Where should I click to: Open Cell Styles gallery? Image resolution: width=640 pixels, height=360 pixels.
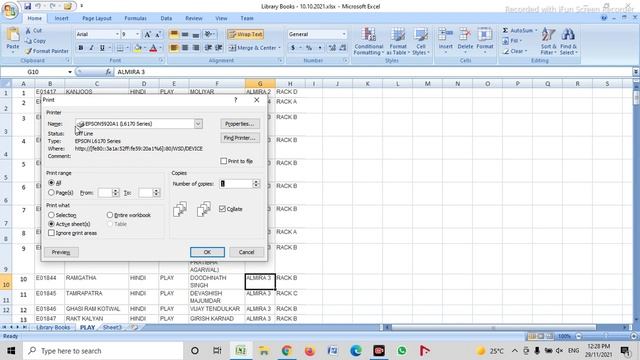420,41
